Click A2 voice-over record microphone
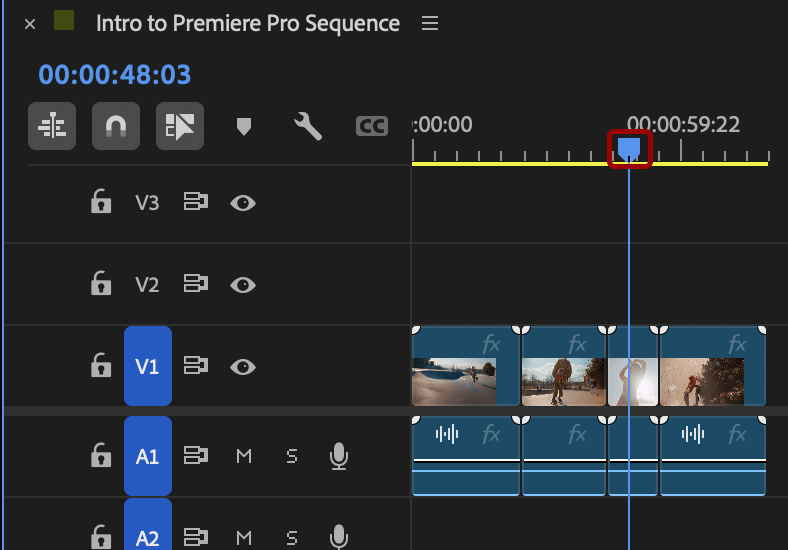The image size is (788, 550). (x=339, y=537)
